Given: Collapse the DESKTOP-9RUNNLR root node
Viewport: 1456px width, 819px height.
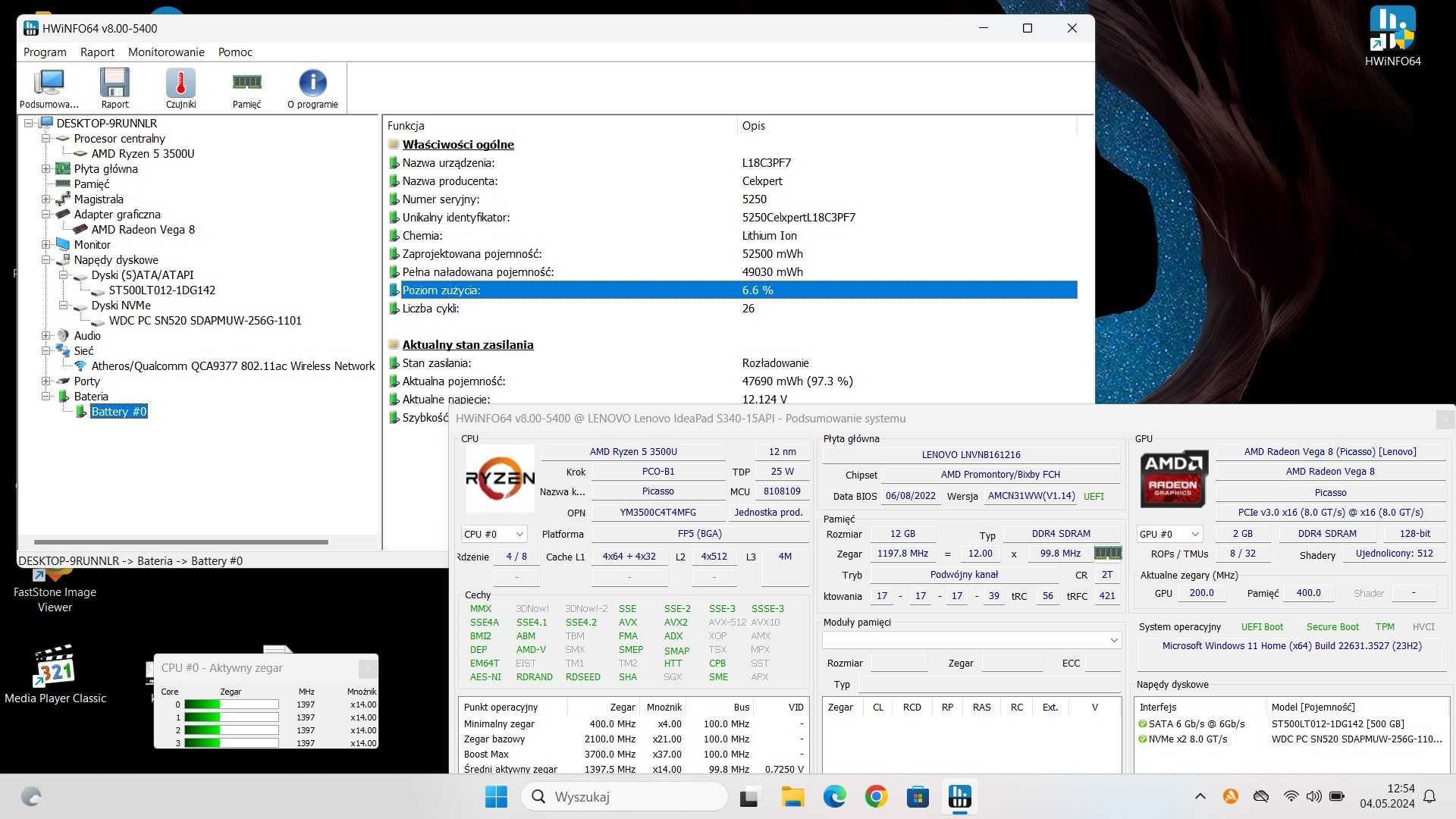Looking at the screenshot, I should click(x=29, y=123).
